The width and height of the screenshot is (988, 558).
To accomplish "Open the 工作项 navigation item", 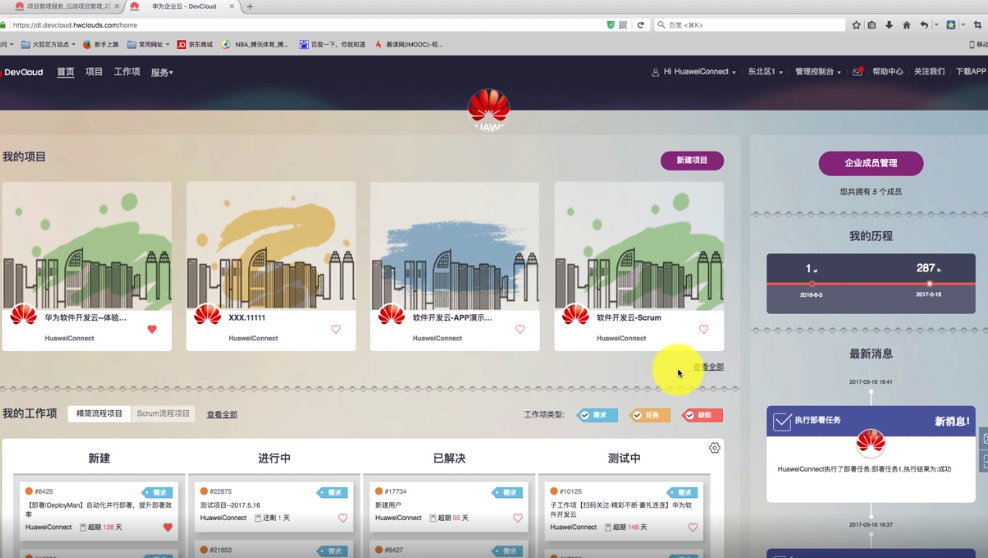I will (127, 72).
